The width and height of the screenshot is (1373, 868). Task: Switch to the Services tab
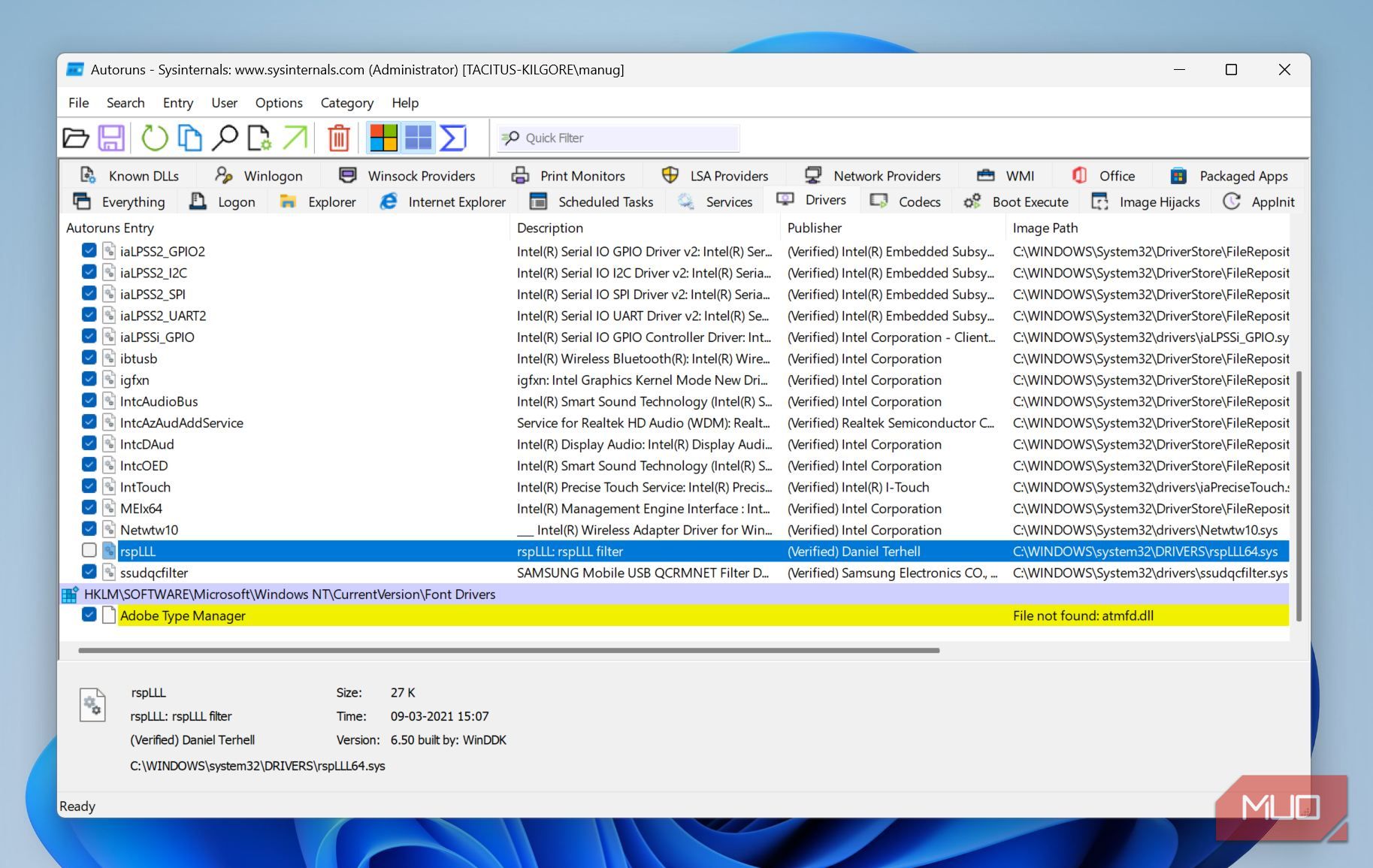tap(715, 201)
